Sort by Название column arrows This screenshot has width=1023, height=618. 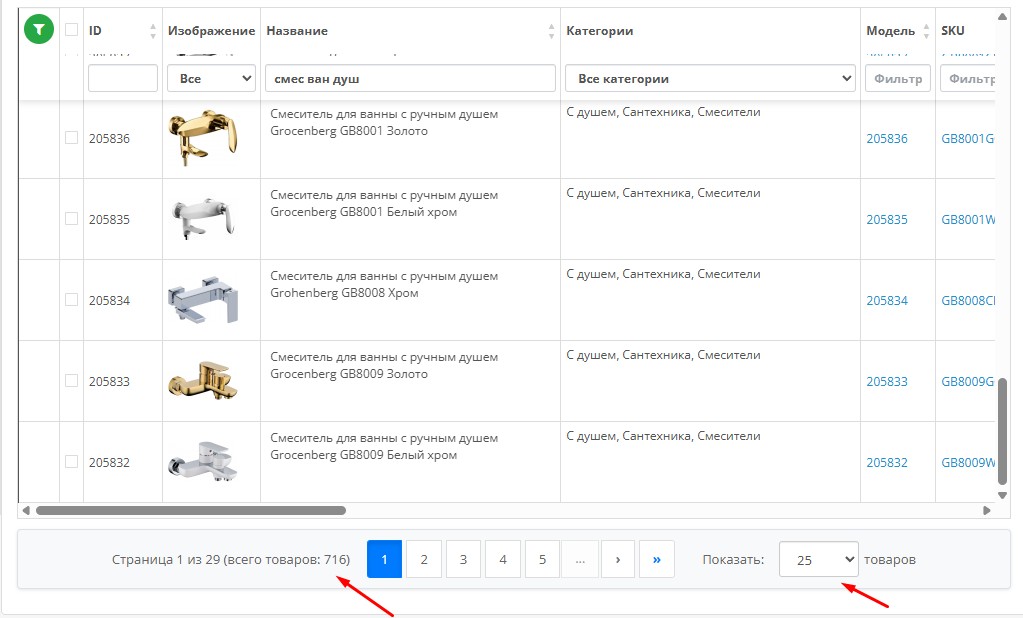[x=551, y=31]
